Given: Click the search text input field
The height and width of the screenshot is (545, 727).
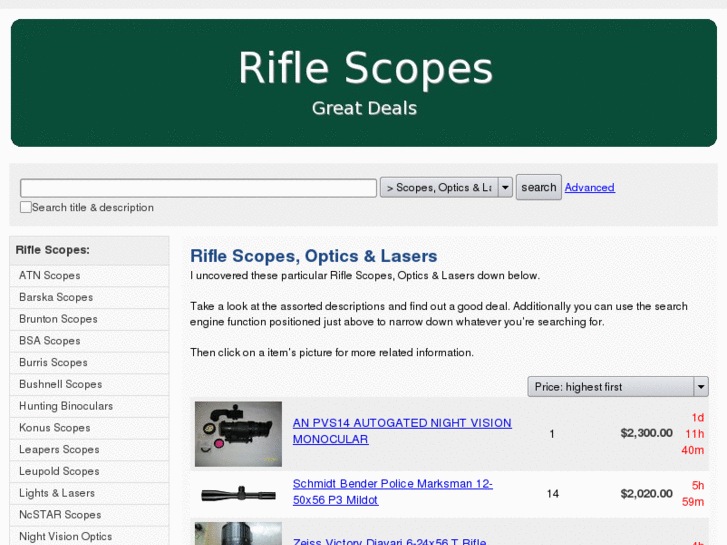Looking at the screenshot, I should coord(198,188).
